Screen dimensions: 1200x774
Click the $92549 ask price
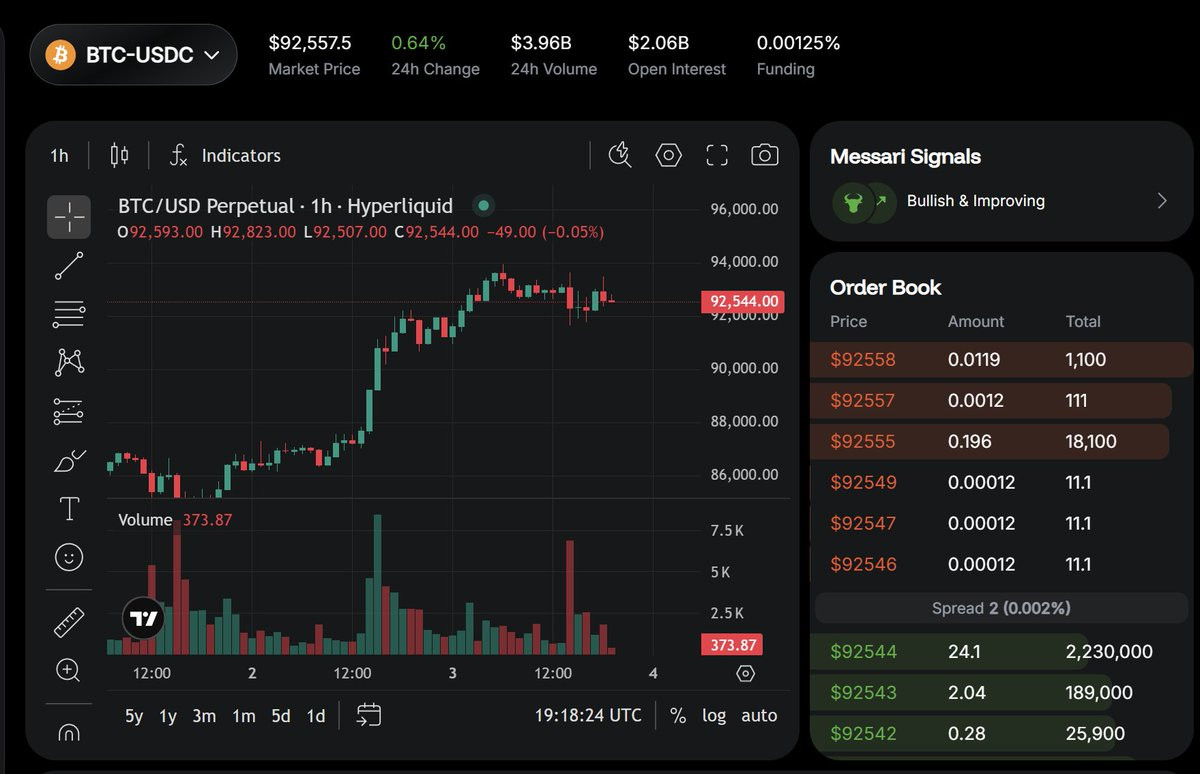[x=863, y=483]
